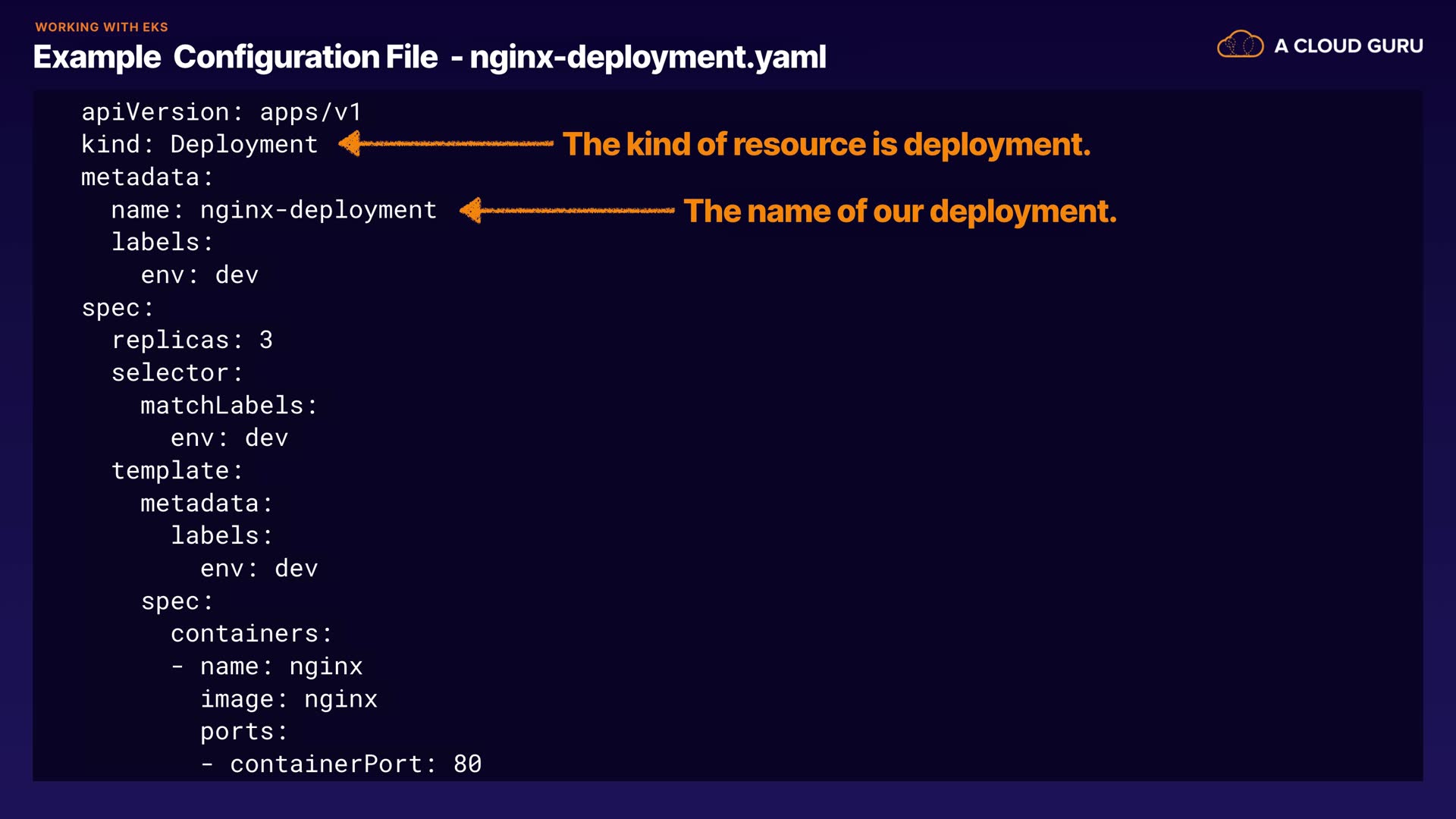Click the 'apiVersion: apps/v1' line
1456x819 pixels.
tap(221, 112)
